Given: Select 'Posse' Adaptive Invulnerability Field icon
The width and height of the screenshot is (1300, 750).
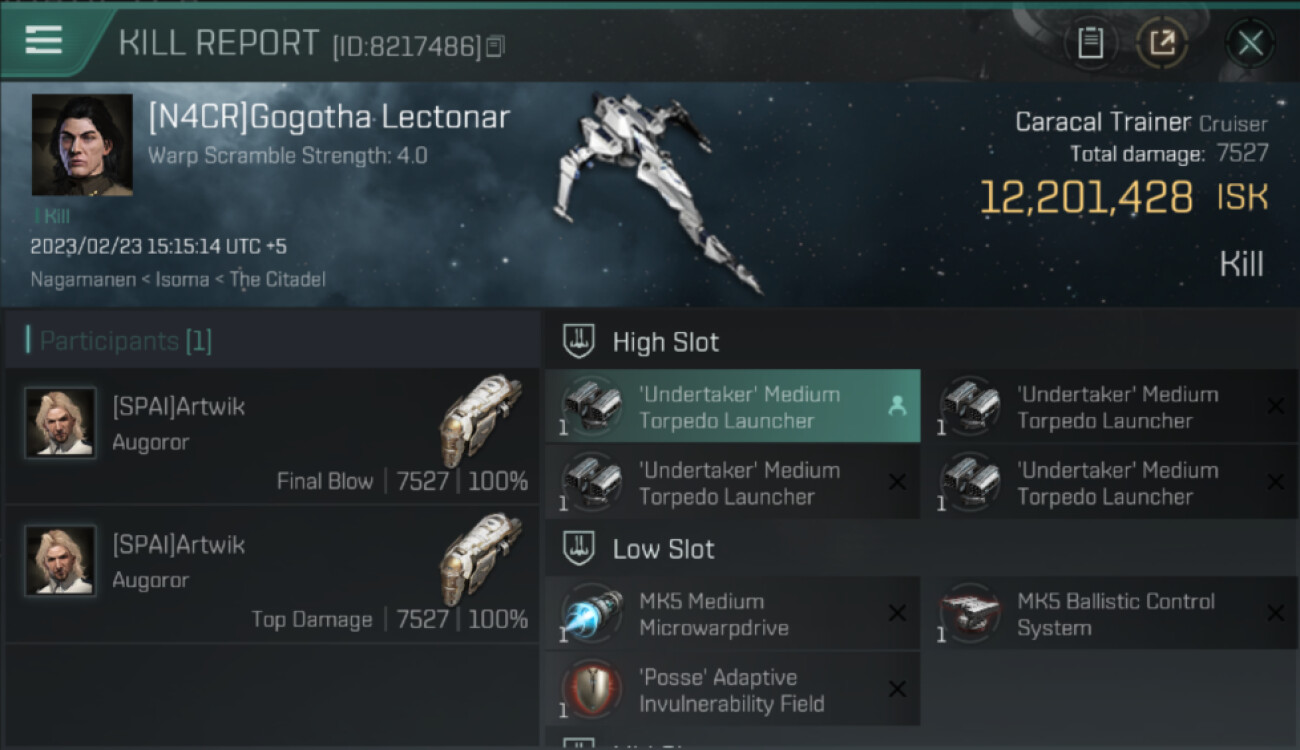Looking at the screenshot, I should point(590,690).
